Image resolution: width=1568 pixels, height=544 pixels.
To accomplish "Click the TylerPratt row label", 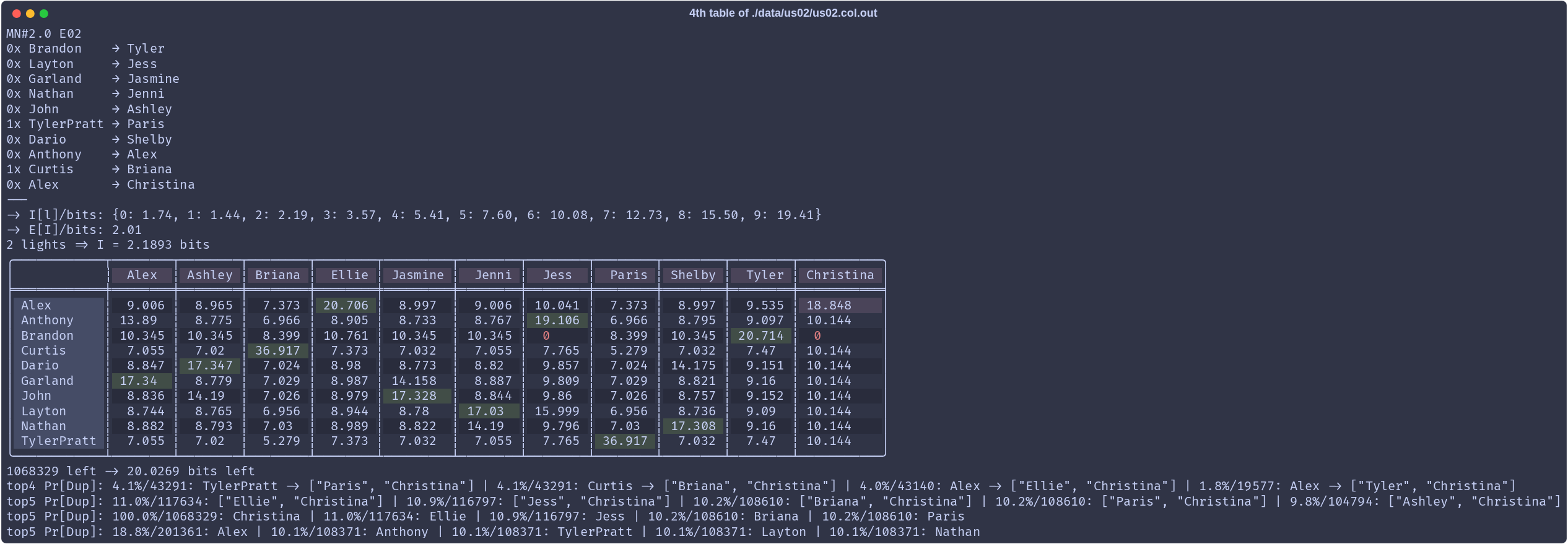I will (59, 441).
